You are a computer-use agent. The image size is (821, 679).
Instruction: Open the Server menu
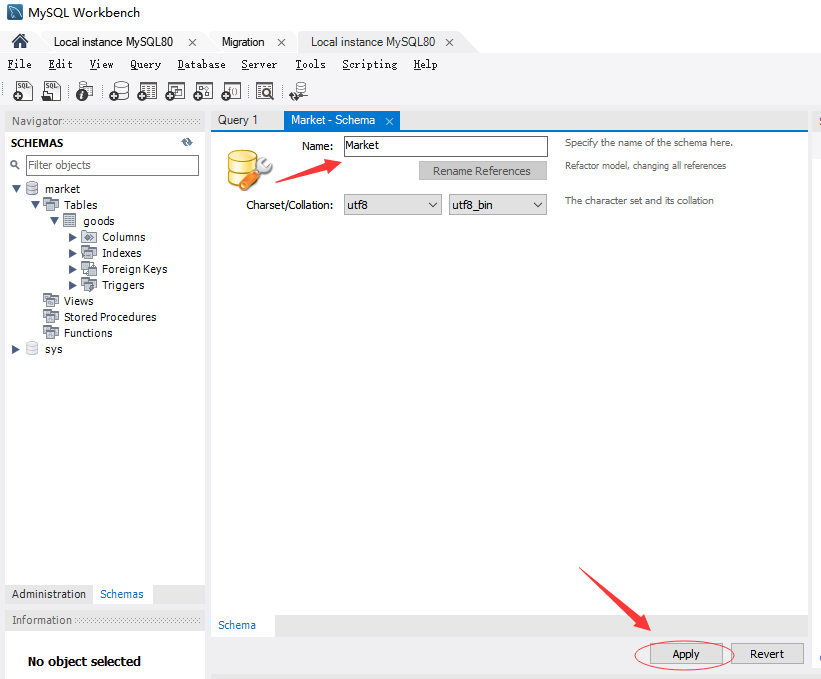tap(259, 64)
